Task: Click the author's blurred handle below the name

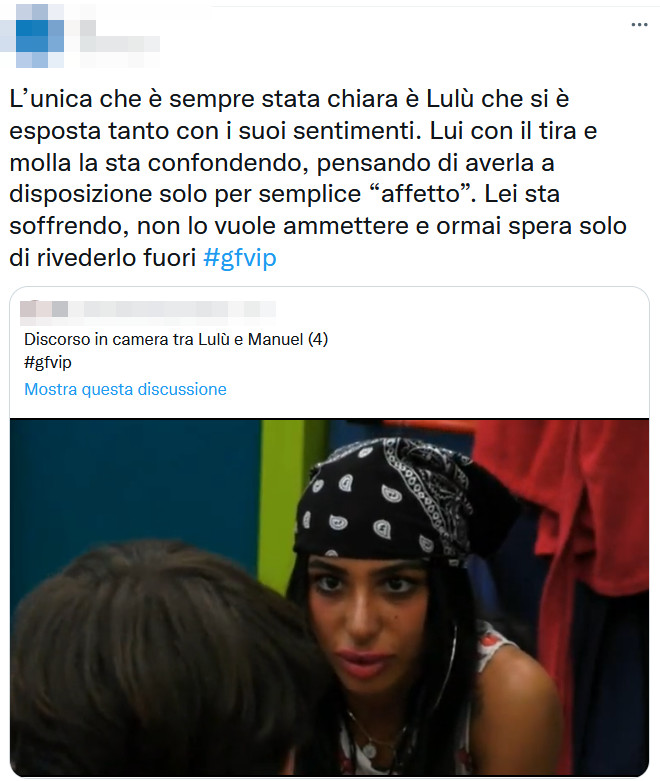Action: [x=120, y=44]
